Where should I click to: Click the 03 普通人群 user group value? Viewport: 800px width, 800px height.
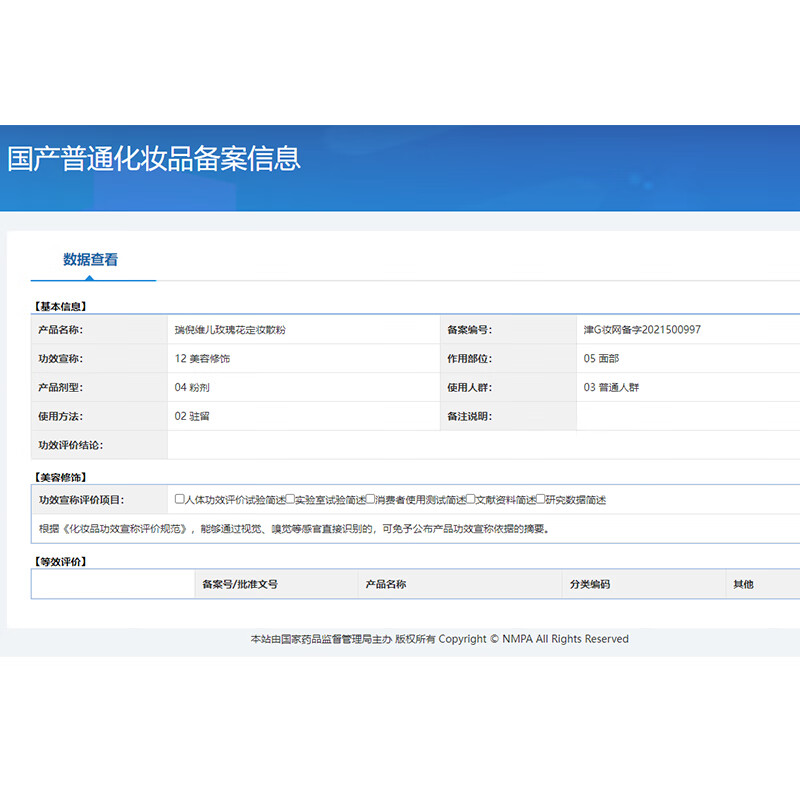[x=611, y=387]
